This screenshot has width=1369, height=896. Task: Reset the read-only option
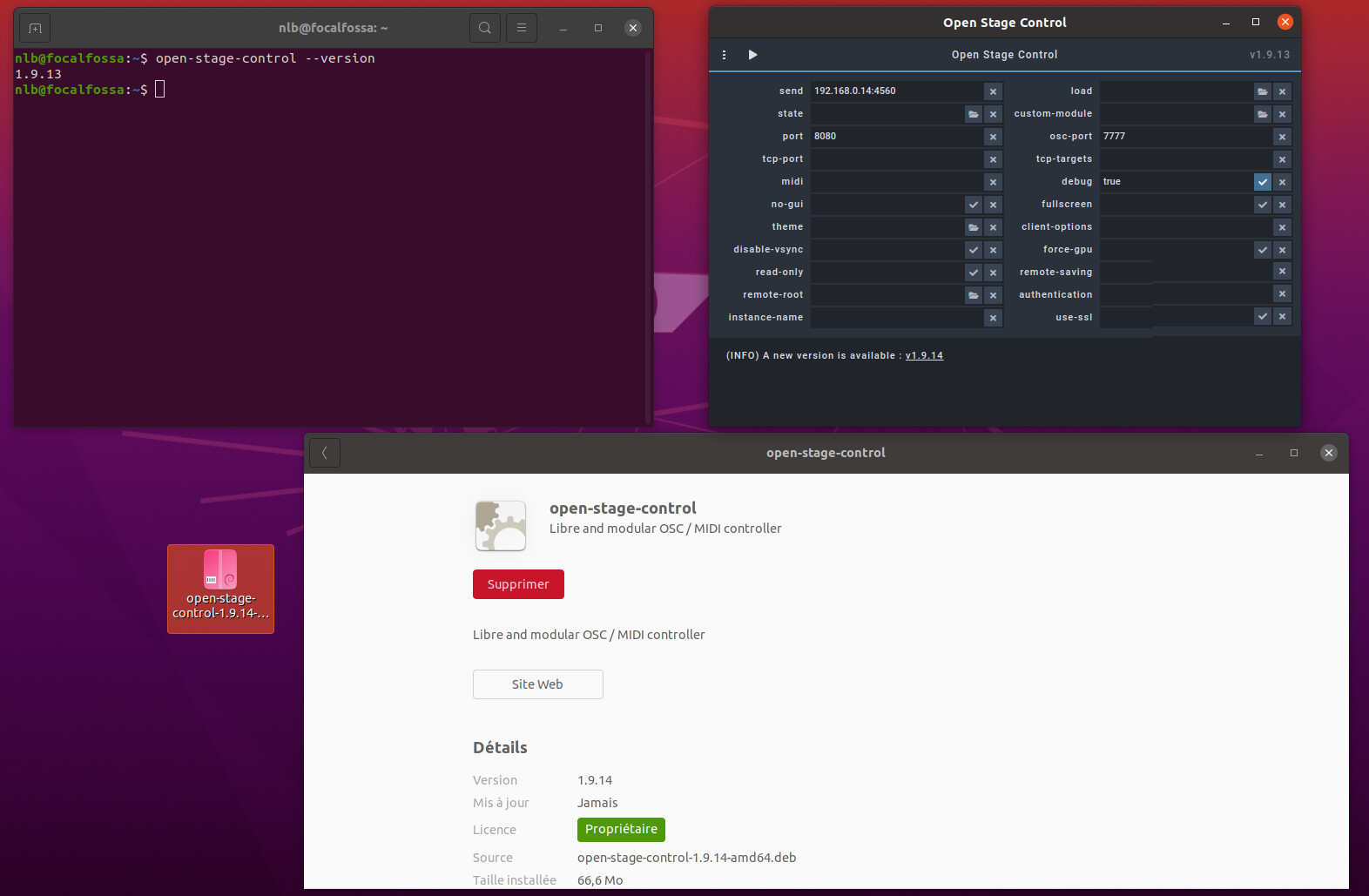[993, 273]
